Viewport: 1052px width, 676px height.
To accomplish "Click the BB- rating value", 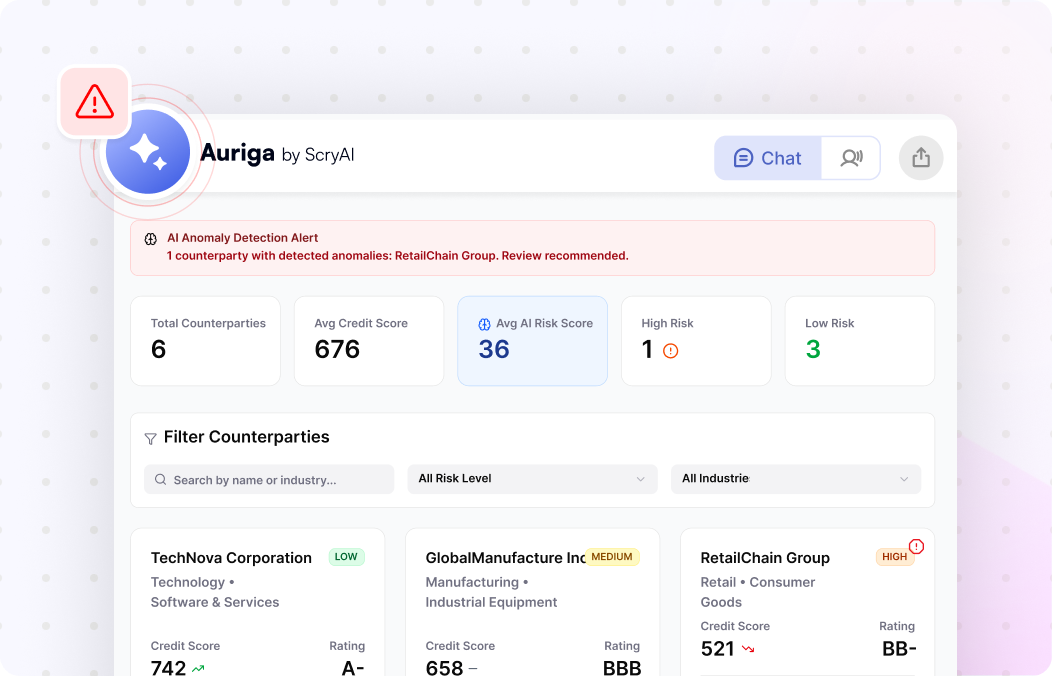I will pyautogui.click(x=899, y=649).
